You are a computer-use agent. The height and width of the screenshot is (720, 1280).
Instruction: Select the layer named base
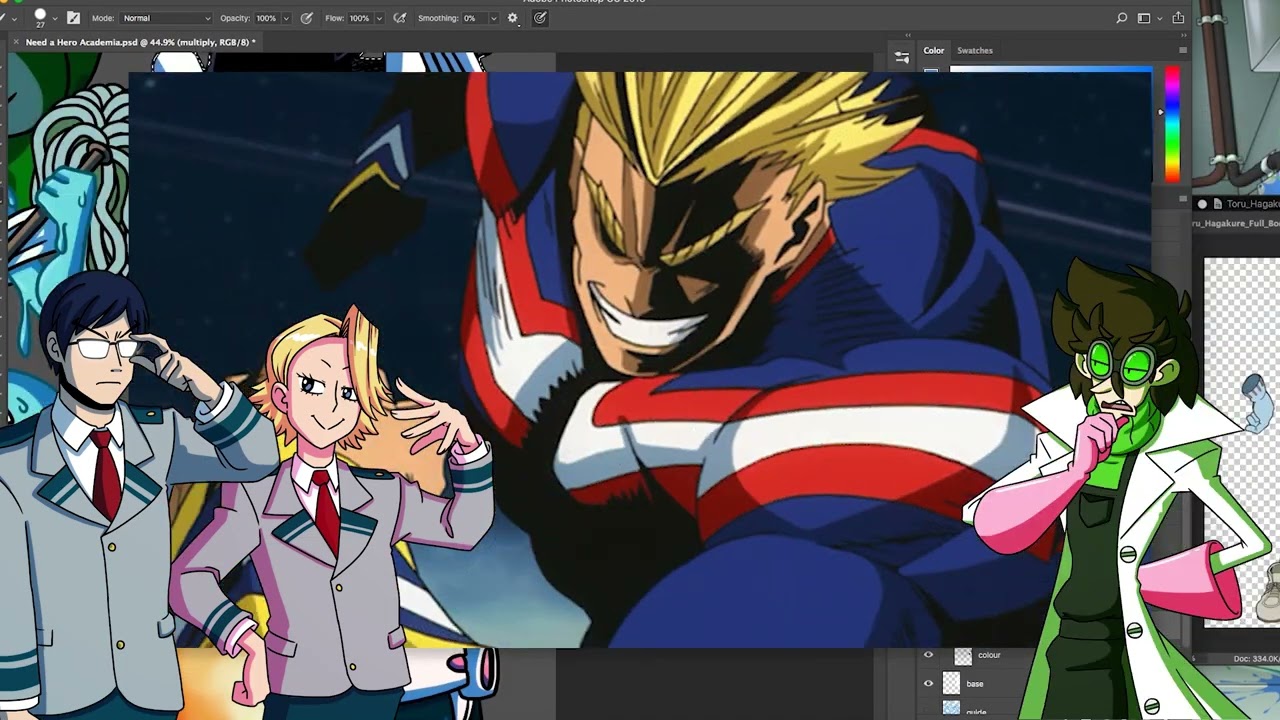[975, 684]
